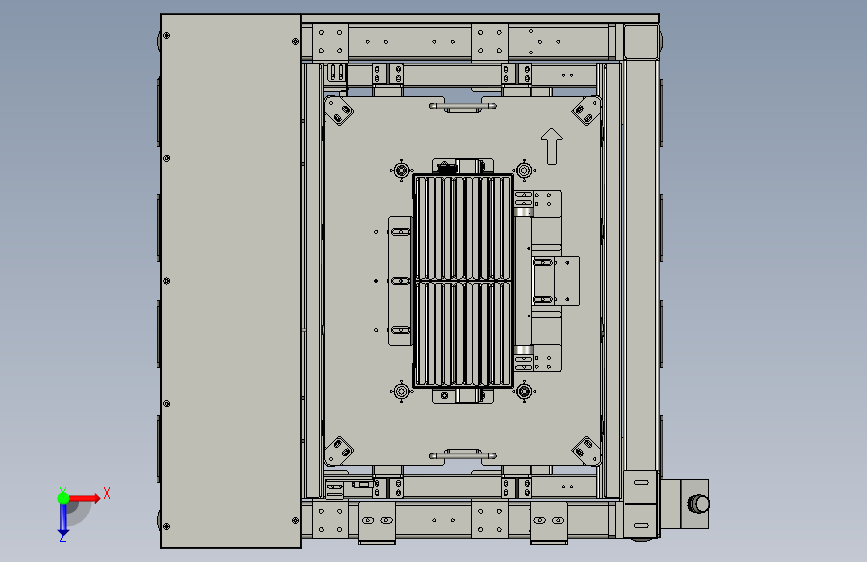Click the green Y axis origin dot
The image size is (867, 562).
tap(64, 498)
